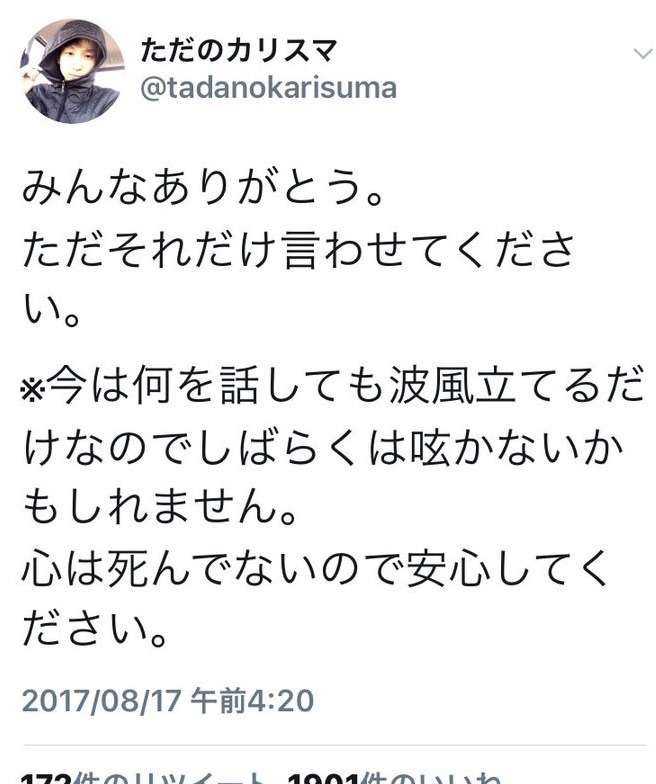Screen dimensions: 656x784
Task: View the 1901件のいいね likes list
Action: 394,778
